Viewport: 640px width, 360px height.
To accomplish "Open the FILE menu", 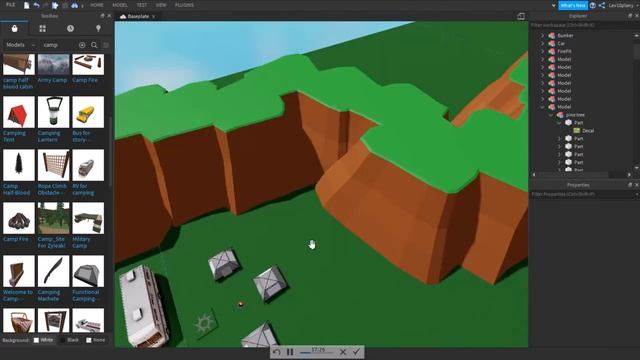I will 11,5.
